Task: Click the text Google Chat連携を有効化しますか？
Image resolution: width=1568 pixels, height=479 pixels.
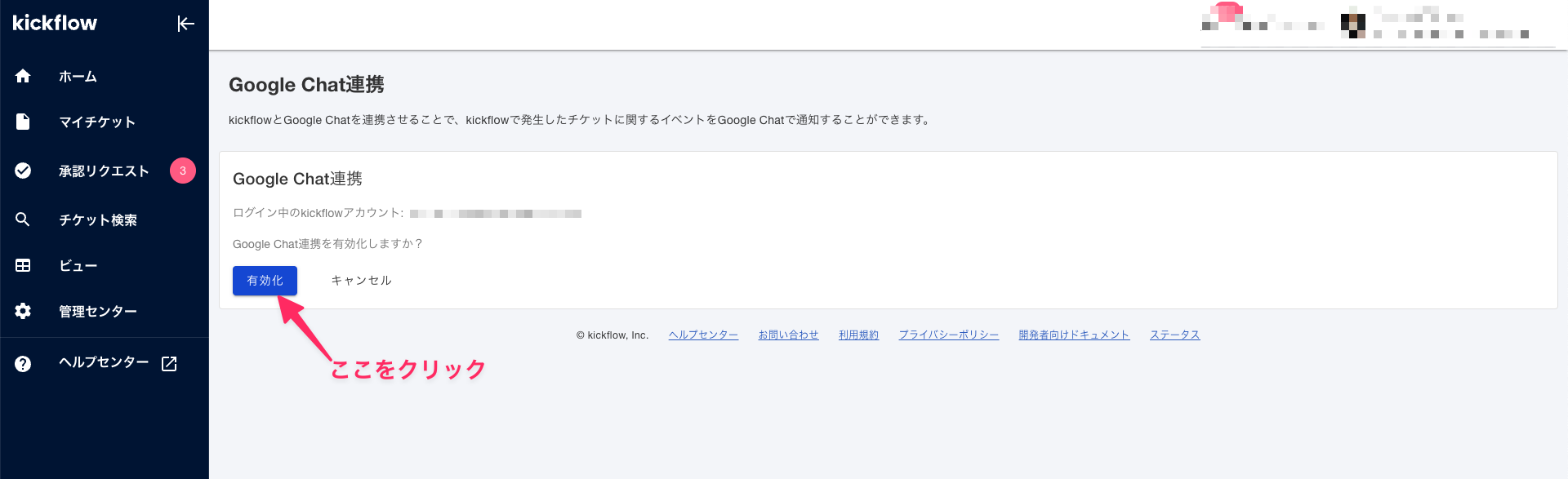Action: tap(327, 244)
